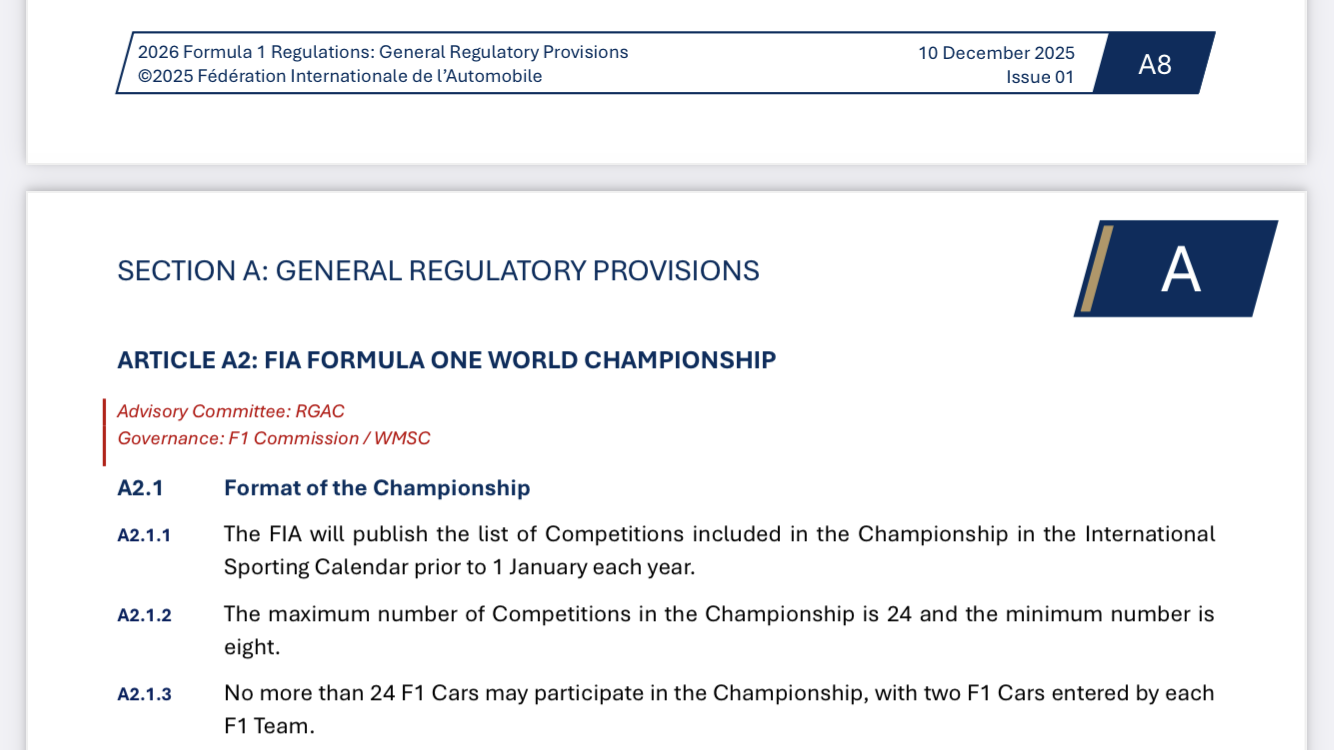Click the Article A2 heading
This screenshot has width=1334, height=750.
[x=446, y=360]
